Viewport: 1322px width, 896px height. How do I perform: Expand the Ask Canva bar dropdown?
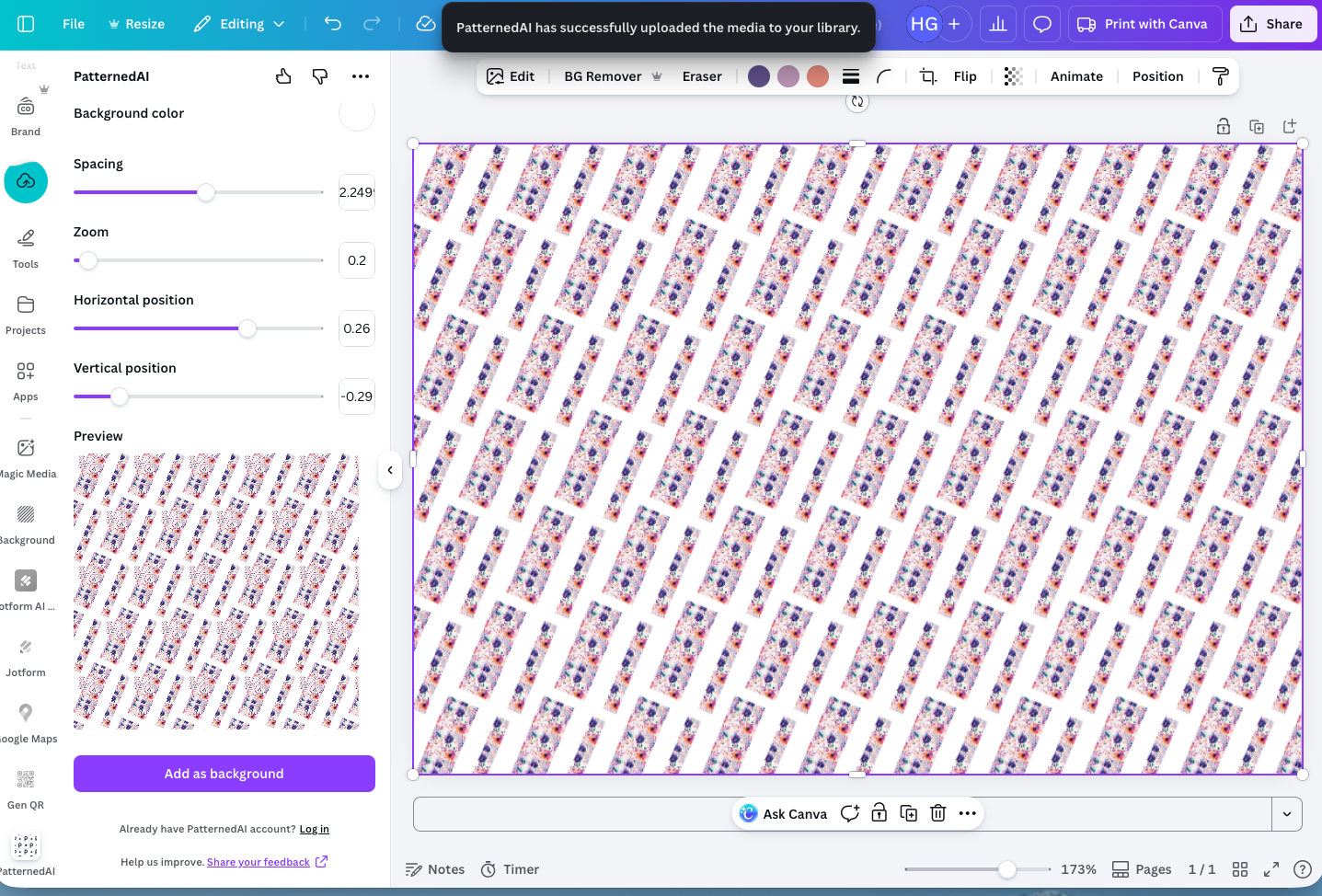(1286, 813)
